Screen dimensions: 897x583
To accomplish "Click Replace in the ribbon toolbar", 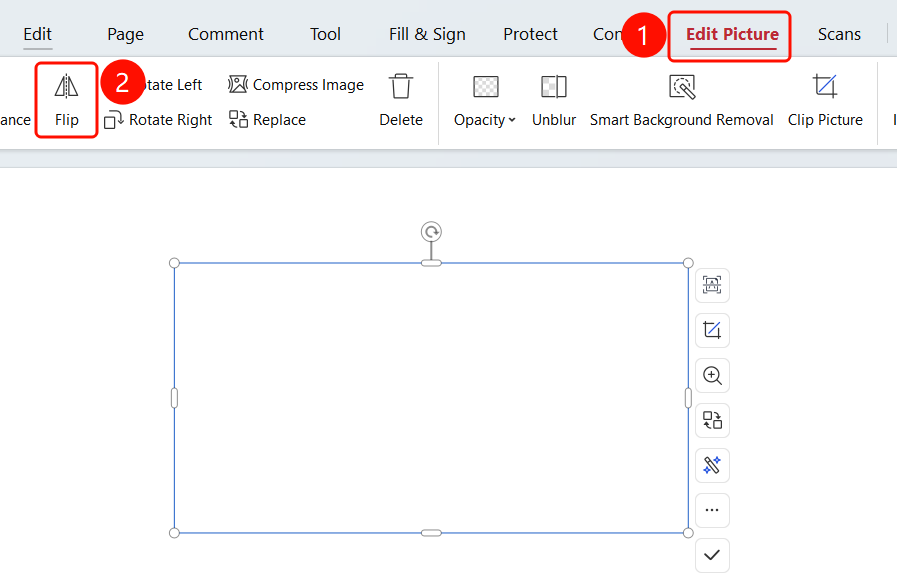I will point(267,120).
